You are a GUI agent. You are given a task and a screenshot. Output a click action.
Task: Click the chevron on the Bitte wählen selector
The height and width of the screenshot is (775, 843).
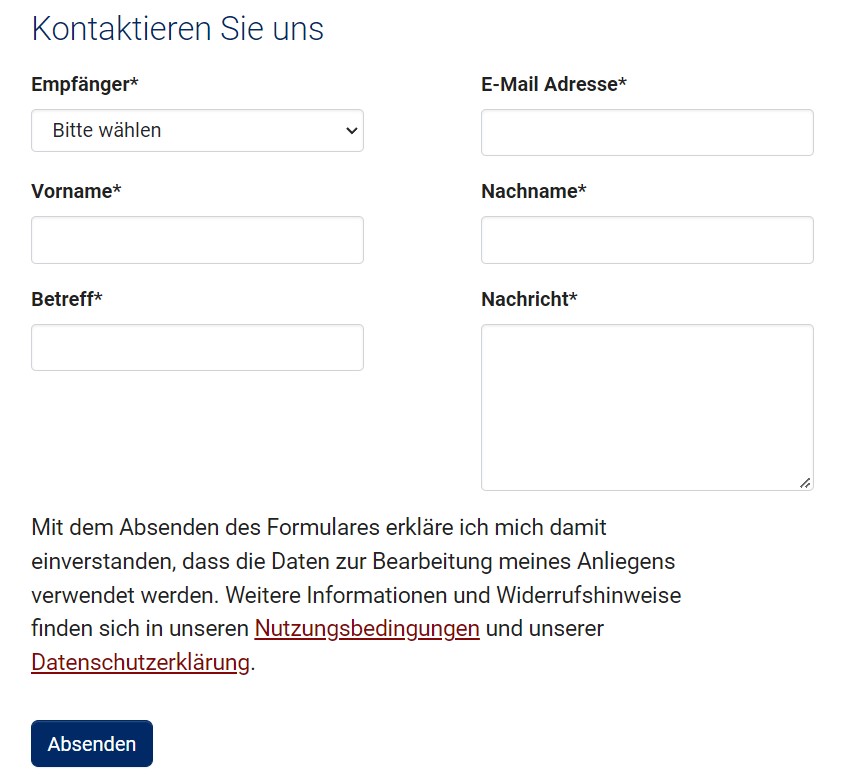pyautogui.click(x=349, y=130)
